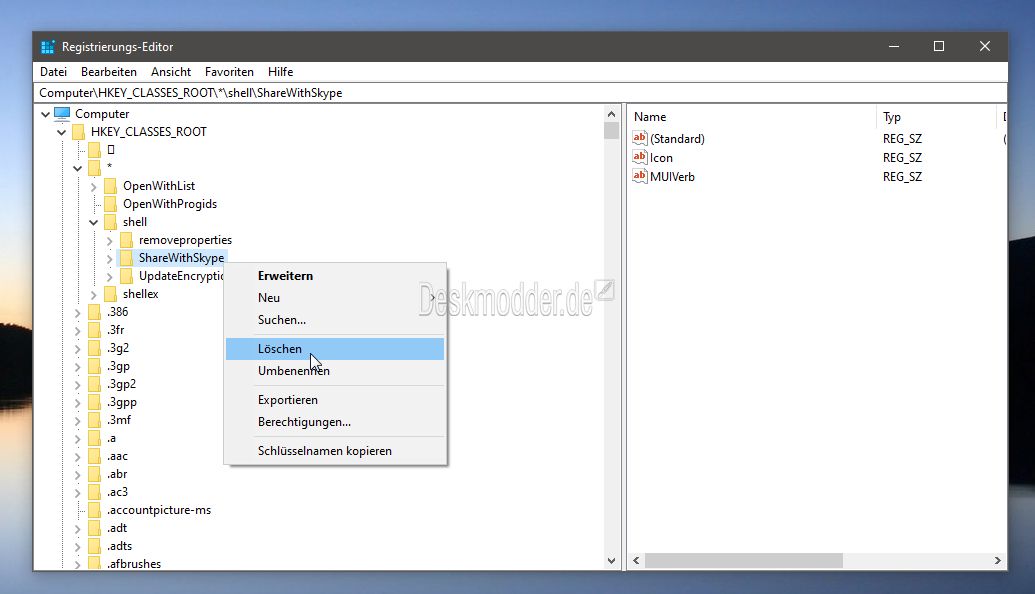
Task: Click the folder icon beside asterisk key
Action: coord(94,168)
